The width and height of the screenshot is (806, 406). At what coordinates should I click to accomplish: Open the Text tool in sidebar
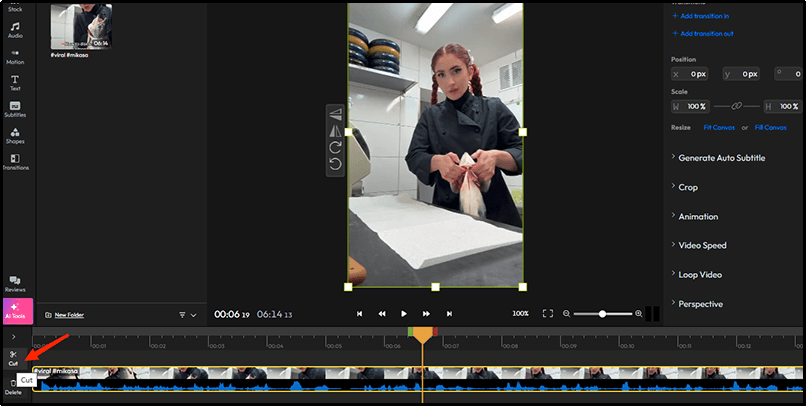click(15, 81)
